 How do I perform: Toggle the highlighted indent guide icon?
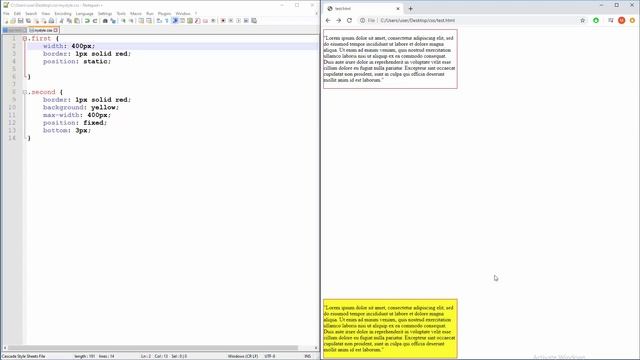pyautogui.click(x=175, y=21)
